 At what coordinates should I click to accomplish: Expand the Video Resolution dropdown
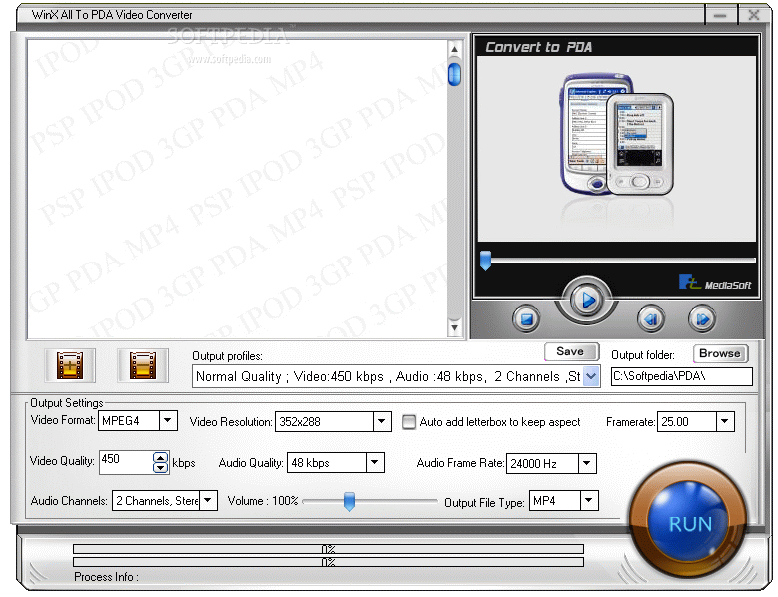coord(382,421)
